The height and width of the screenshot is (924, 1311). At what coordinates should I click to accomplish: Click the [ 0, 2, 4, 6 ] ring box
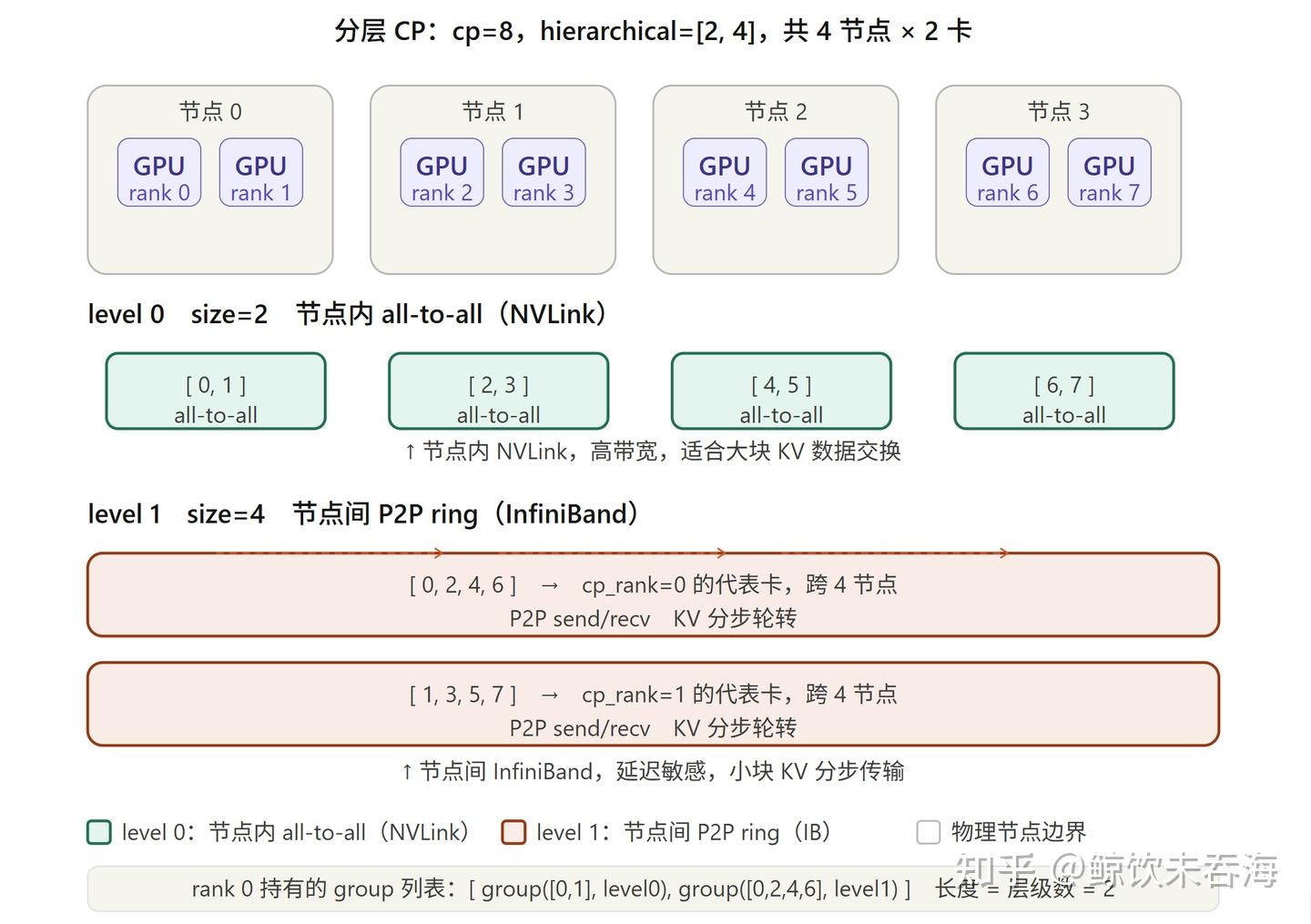653,594
